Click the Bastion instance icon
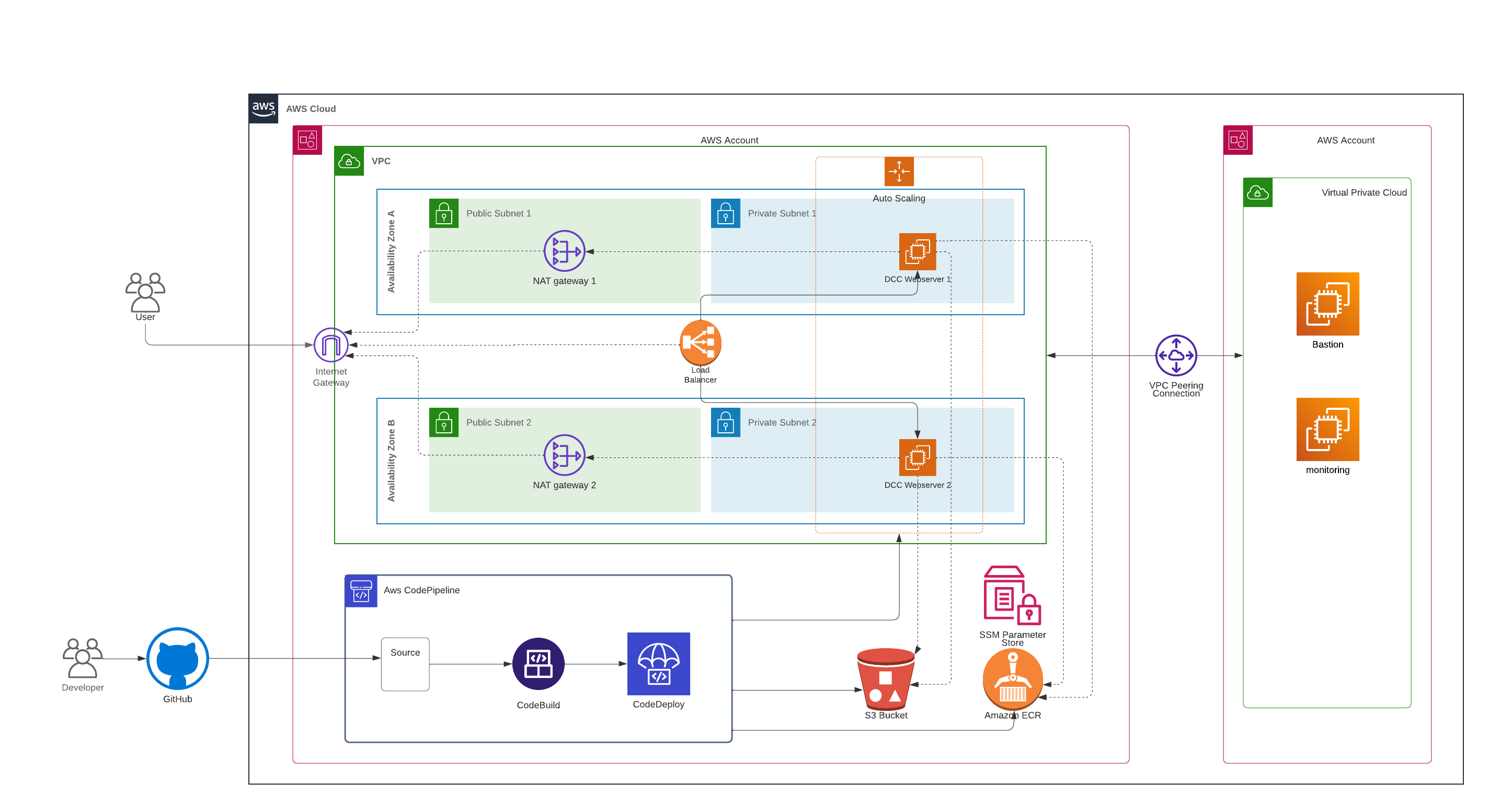 [1327, 304]
